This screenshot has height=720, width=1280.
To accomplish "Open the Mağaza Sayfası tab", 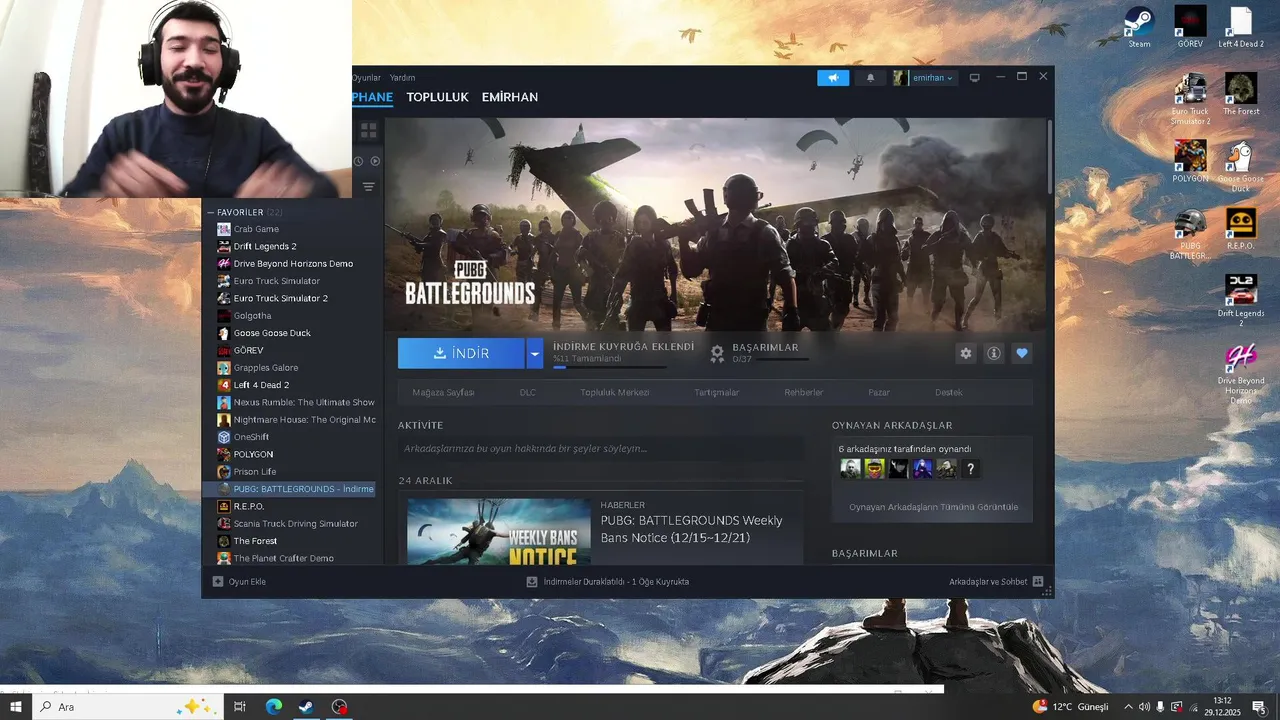I will (x=443, y=392).
